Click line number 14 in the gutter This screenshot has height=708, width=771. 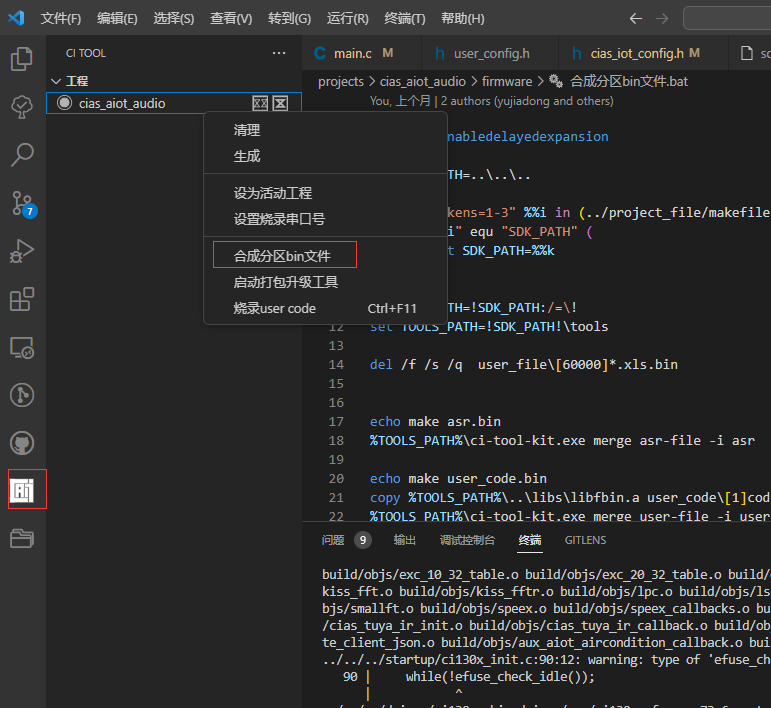[336, 365]
